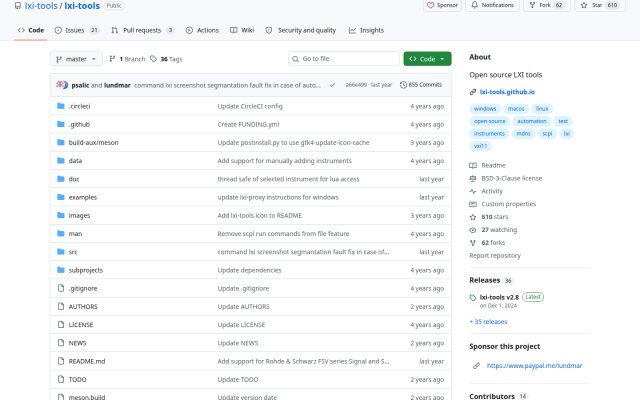Click the Go to file search field
This screenshot has width=640, height=400.
344,59
